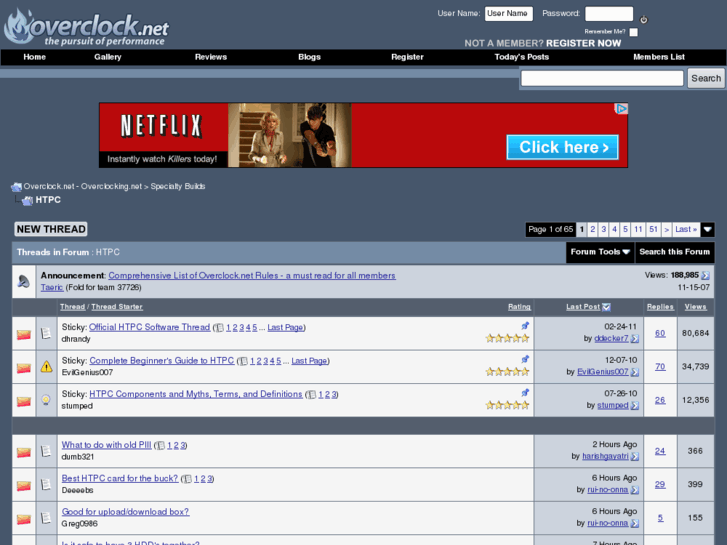Sort threads by Rating column
Viewport: 727px width, 545px height.
coord(519,307)
